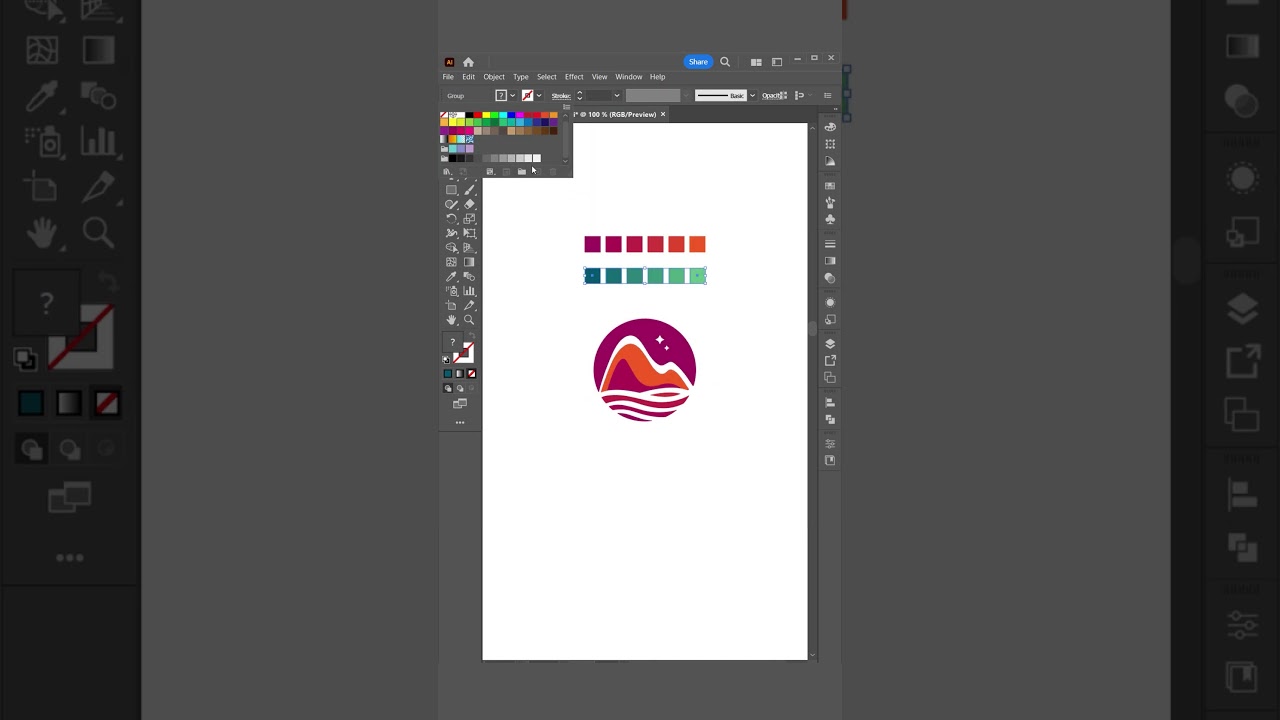The height and width of the screenshot is (720, 1280).
Task: Open the Transparency panel icon
Action: [x=830, y=279]
